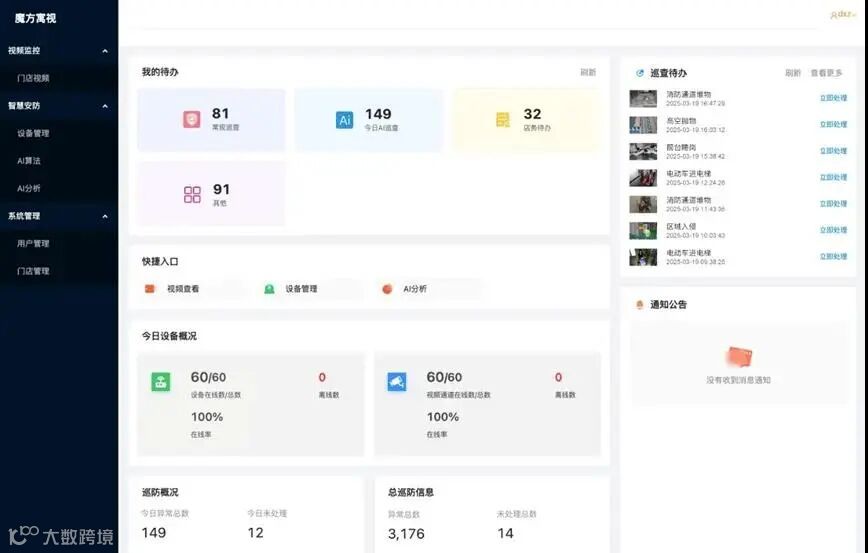Image resolution: width=868 pixels, height=553 pixels.
Task: Open the 81 常规巡查 card
Action: coord(211,120)
